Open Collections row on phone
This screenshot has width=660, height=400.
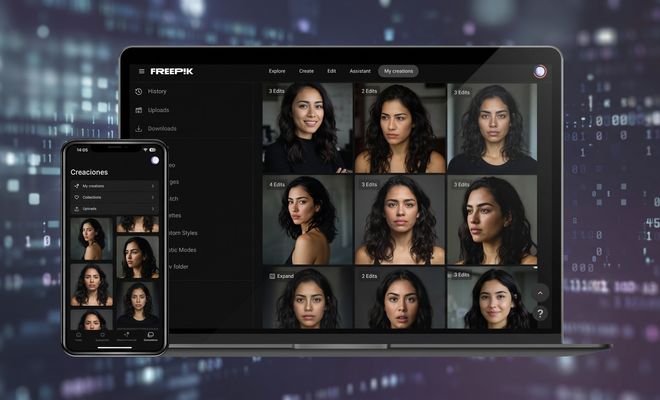(x=114, y=197)
